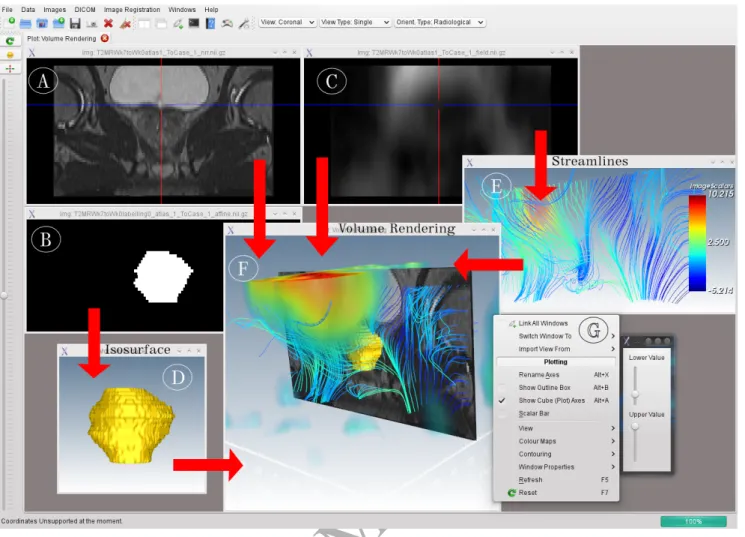The height and width of the screenshot is (537, 745).
Task: Click the green refresh arrow in left sidebar
Action: point(10,41)
